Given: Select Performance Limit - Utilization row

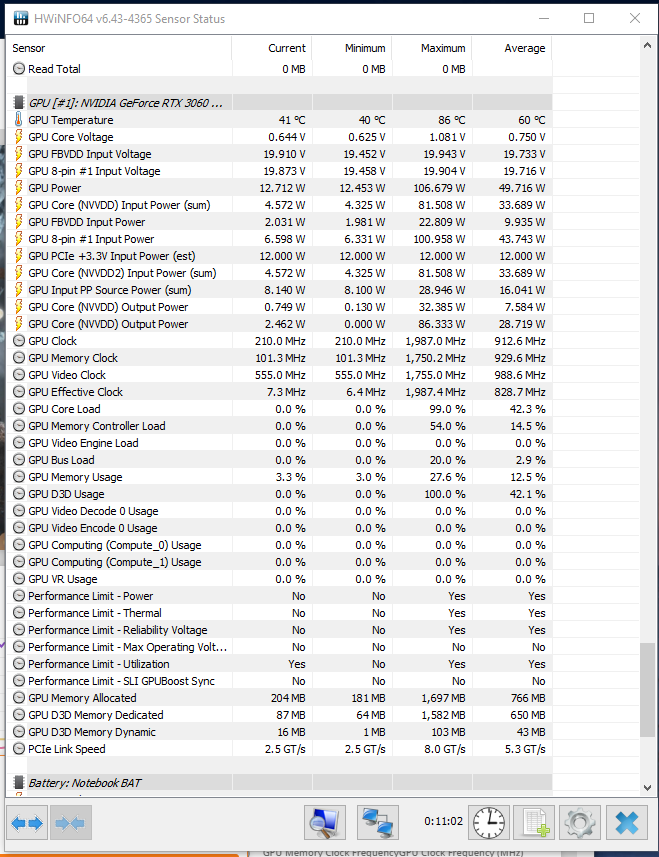Looking at the screenshot, I should tap(279, 664).
